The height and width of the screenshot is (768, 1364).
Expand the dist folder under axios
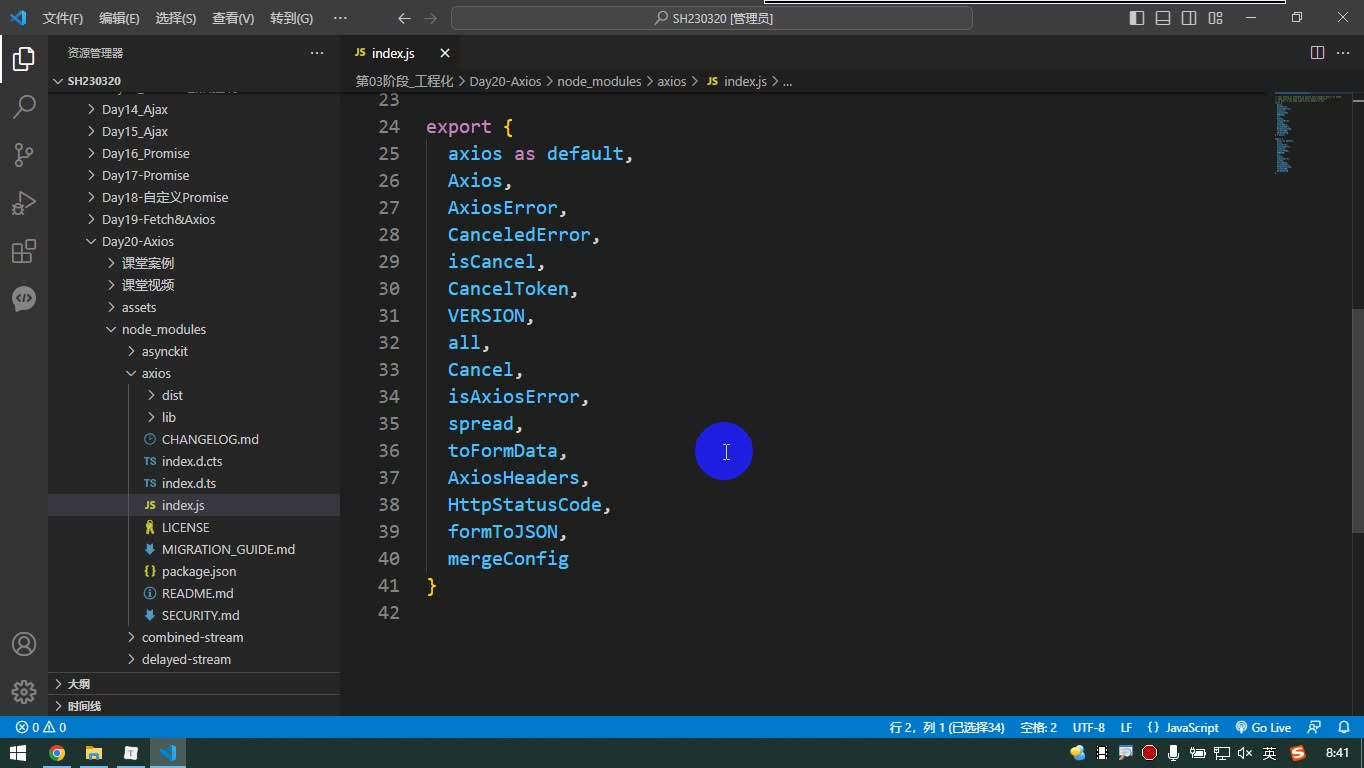pyautogui.click(x=194, y=395)
